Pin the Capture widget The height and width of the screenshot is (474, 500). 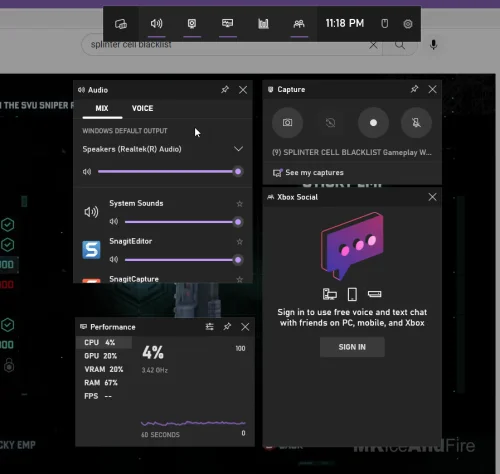click(414, 89)
